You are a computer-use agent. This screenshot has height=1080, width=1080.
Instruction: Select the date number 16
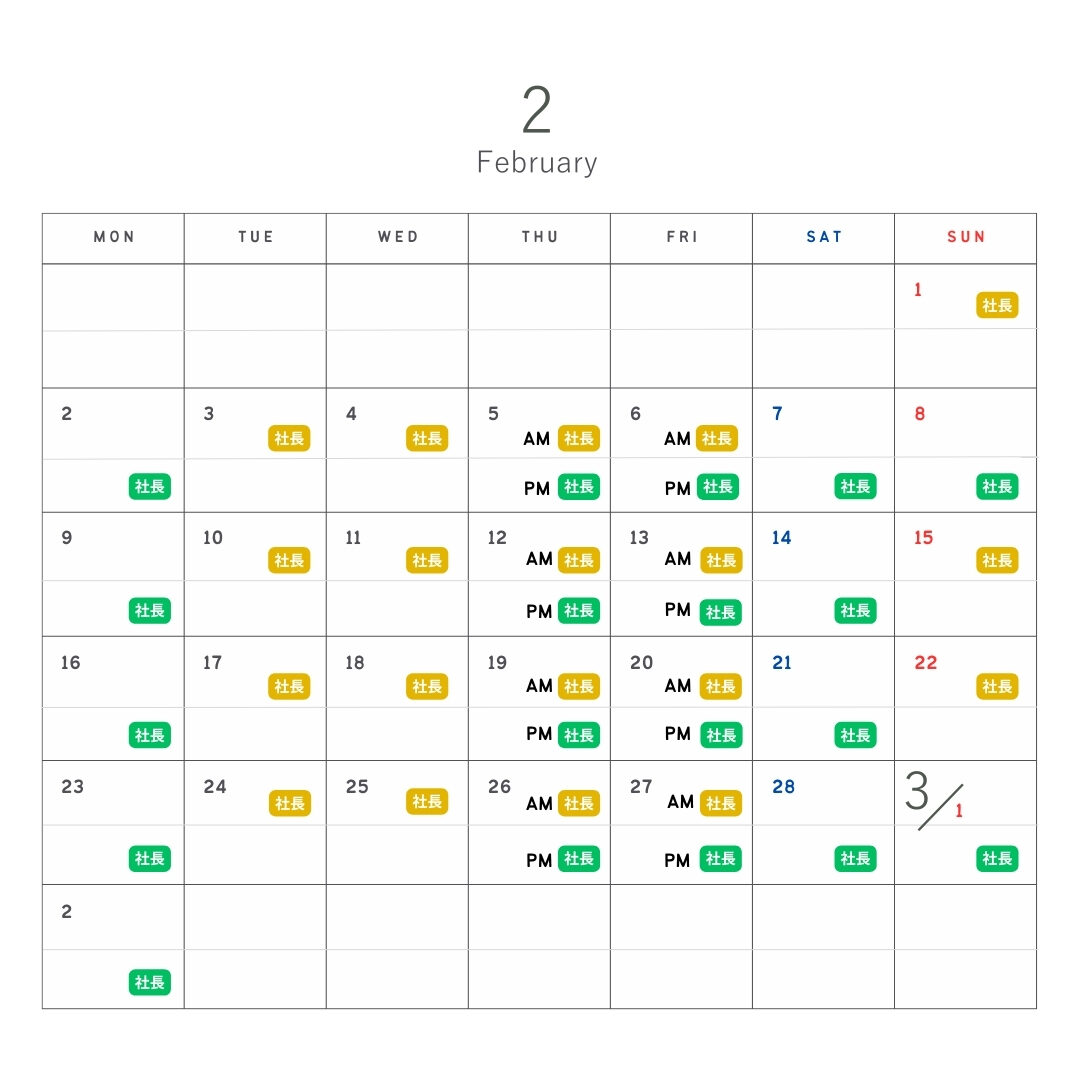point(70,663)
